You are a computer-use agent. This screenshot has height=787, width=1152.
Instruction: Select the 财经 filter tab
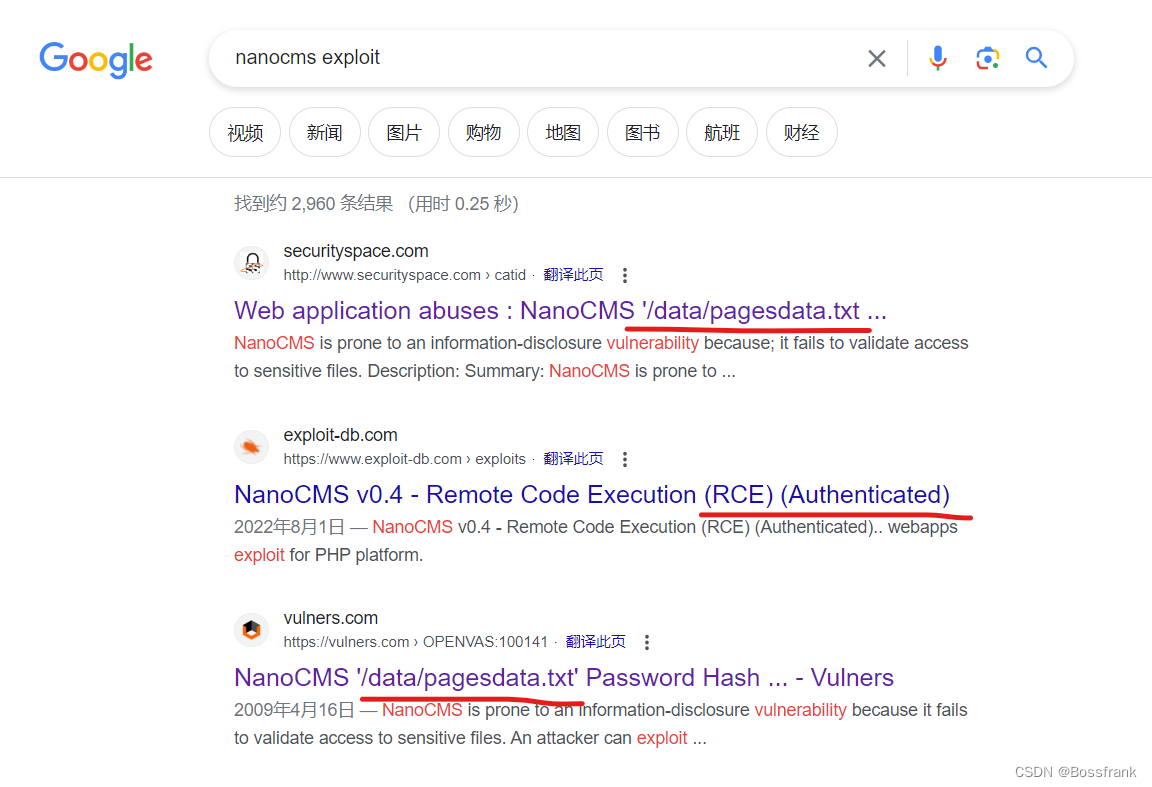pyautogui.click(x=801, y=132)
